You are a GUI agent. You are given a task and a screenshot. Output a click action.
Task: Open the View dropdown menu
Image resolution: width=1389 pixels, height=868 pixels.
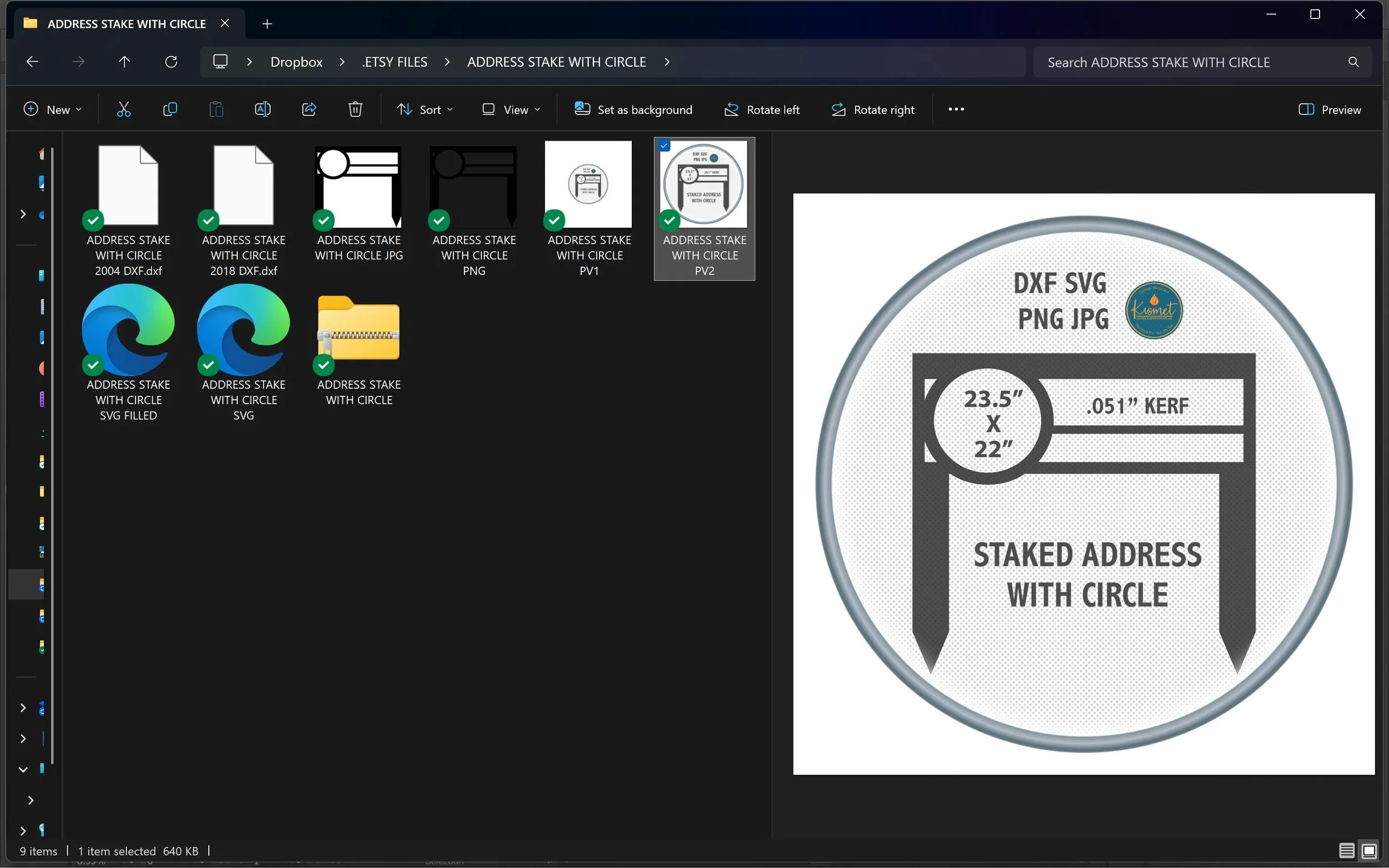511,109
